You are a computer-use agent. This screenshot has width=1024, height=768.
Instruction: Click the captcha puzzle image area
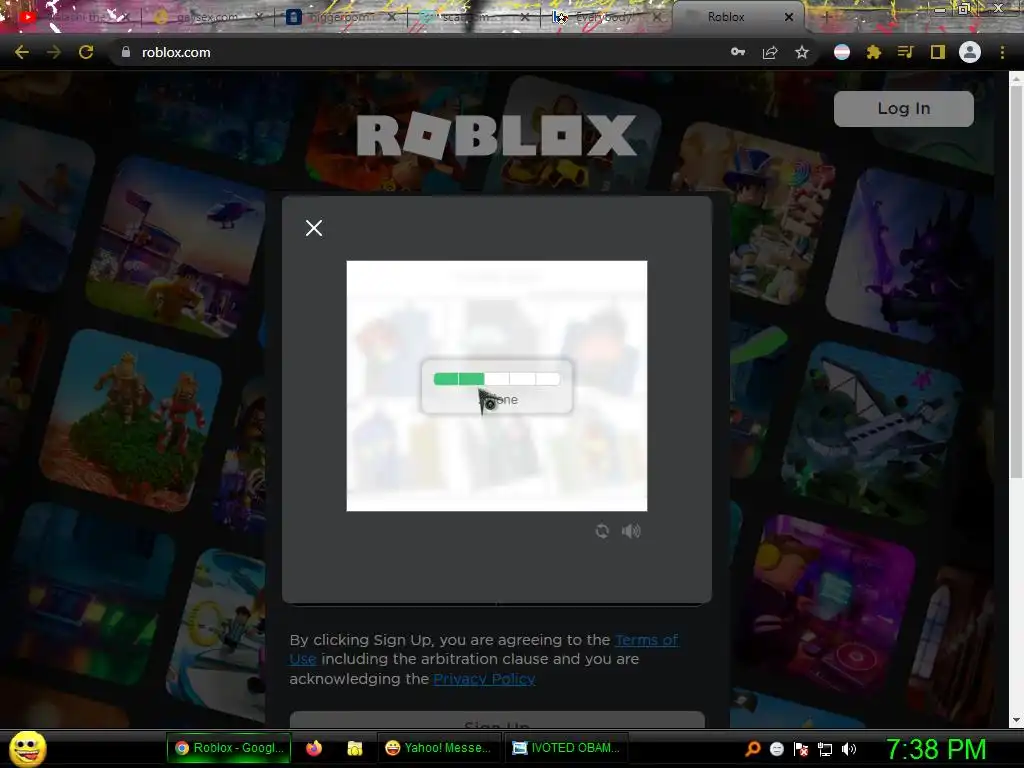pyautogui.click(x=497, y=386)
